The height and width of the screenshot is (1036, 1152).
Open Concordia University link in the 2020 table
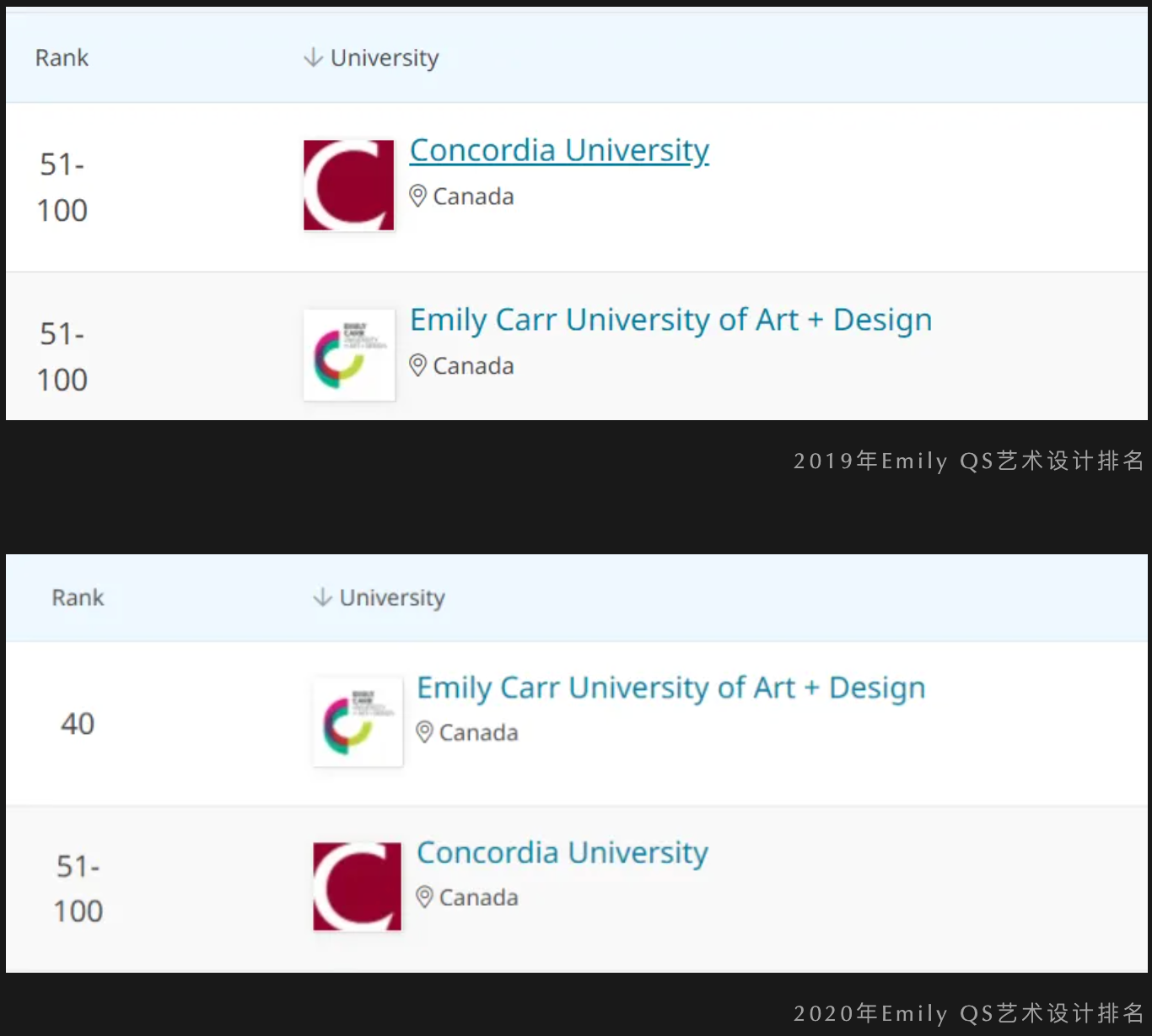(x=562, y=852)
